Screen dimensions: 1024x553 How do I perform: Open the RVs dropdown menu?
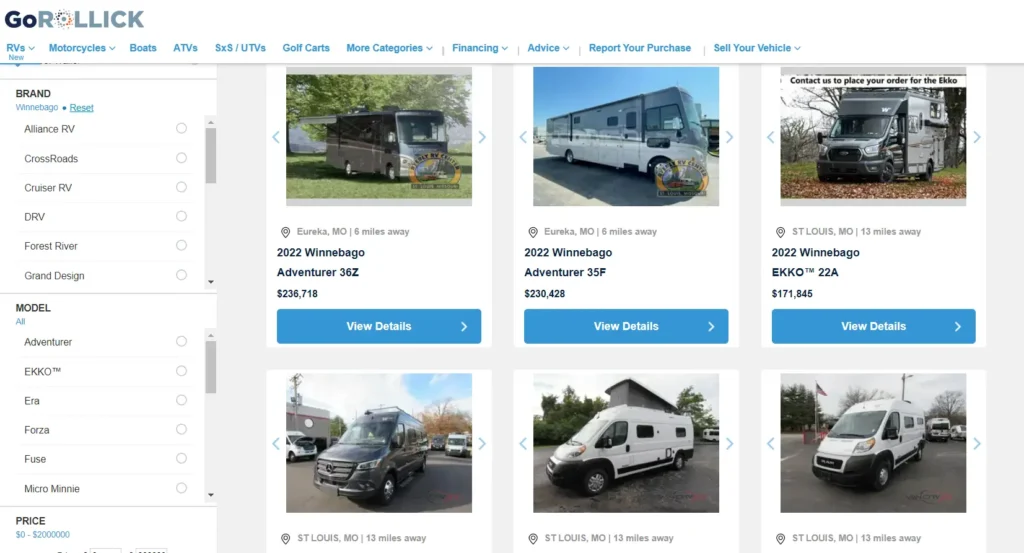tap(20, 48)
